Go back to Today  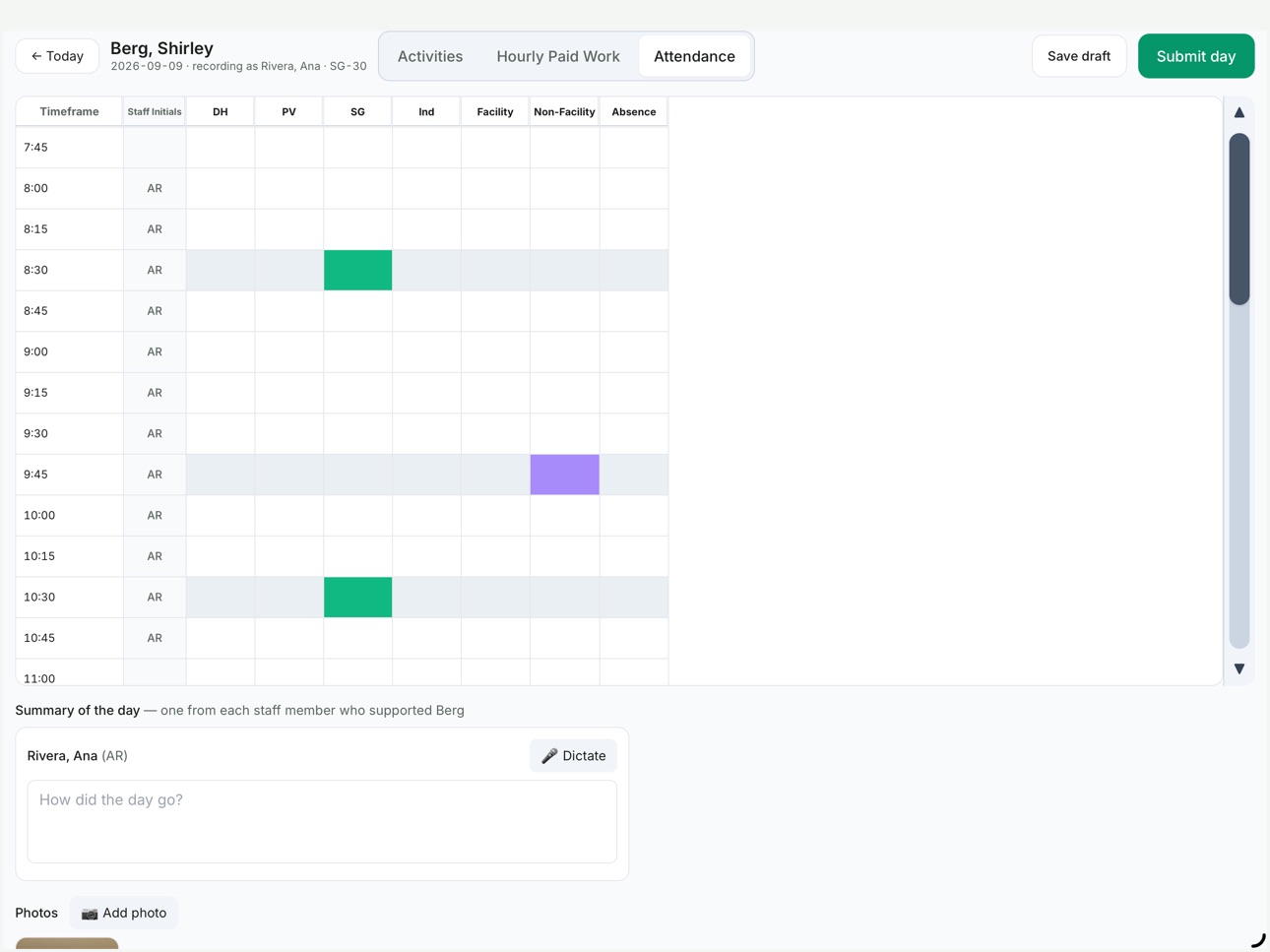pos(57,56)
